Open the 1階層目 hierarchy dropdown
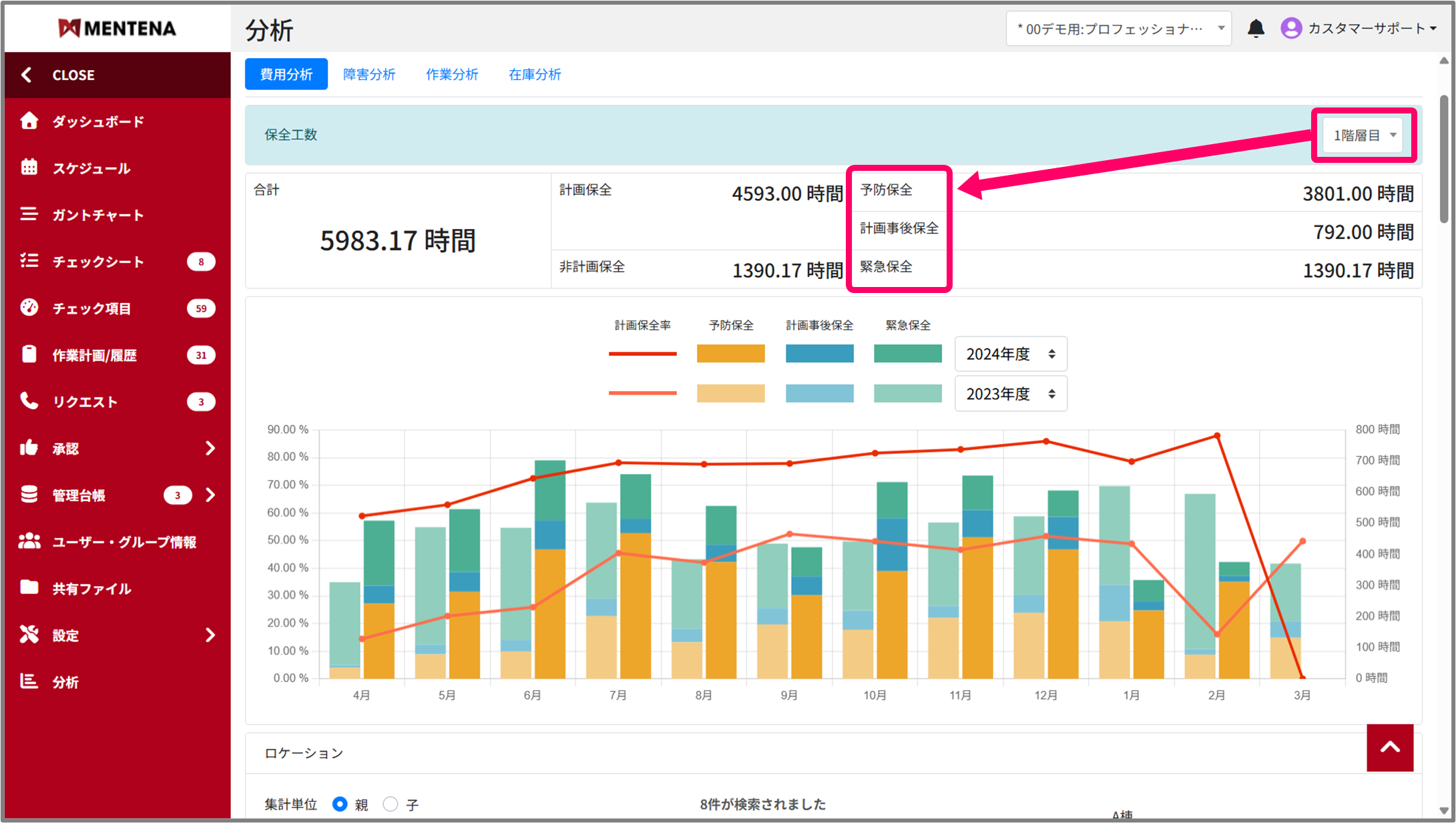The height and width of the screenshot is (823, 1456). 1363,135
